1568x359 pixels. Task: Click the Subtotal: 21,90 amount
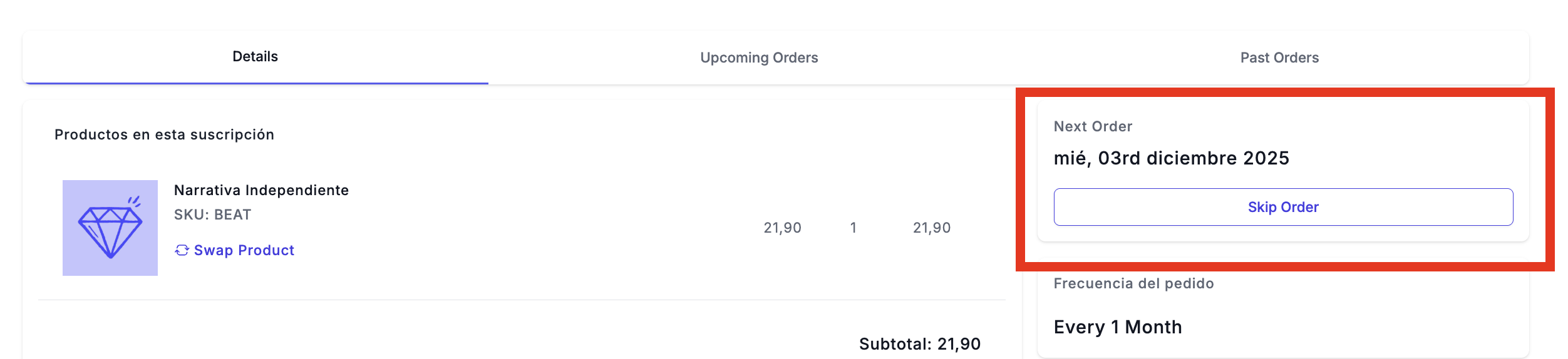[x=919, y=344]
